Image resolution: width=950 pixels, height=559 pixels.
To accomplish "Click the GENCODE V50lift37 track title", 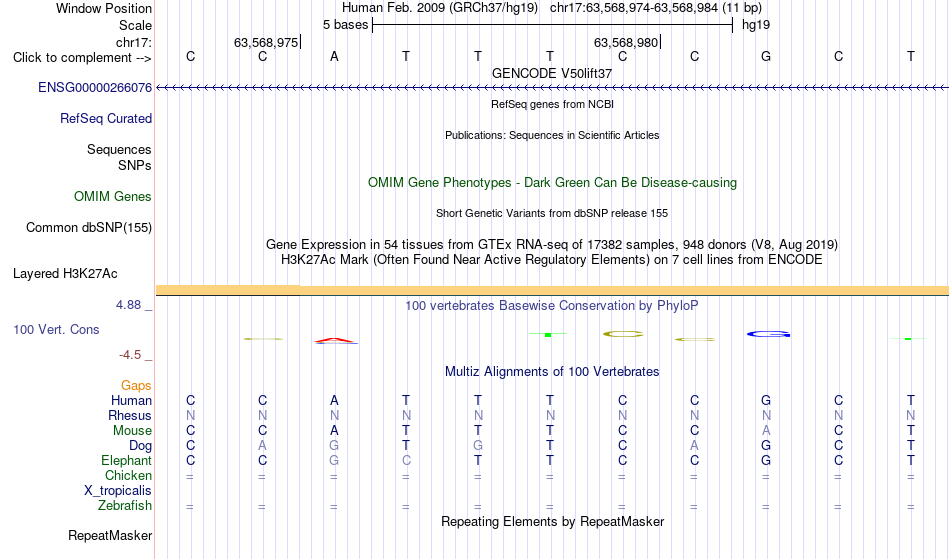I will click(552, 74).
